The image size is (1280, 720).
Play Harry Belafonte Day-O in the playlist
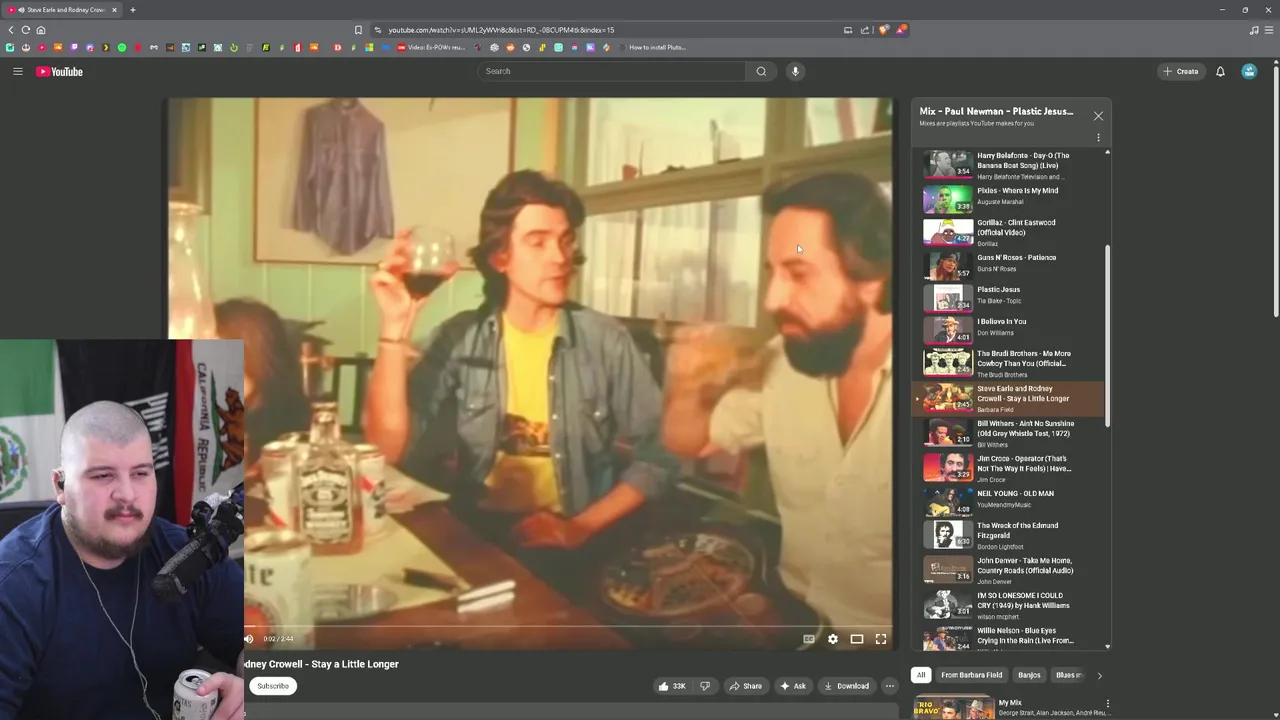(1009, 165)
